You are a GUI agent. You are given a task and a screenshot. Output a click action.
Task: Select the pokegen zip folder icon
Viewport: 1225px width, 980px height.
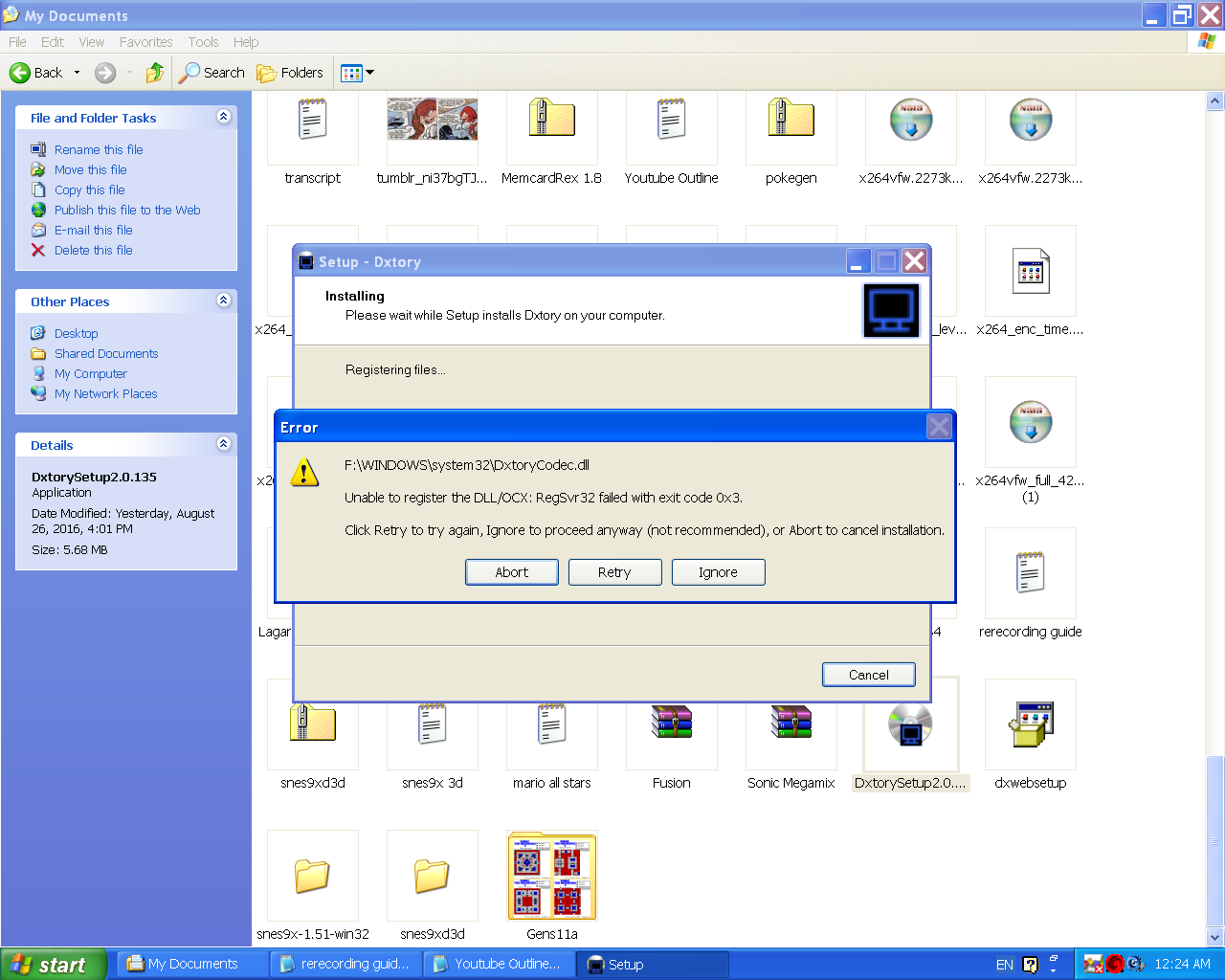coord(791,120)
